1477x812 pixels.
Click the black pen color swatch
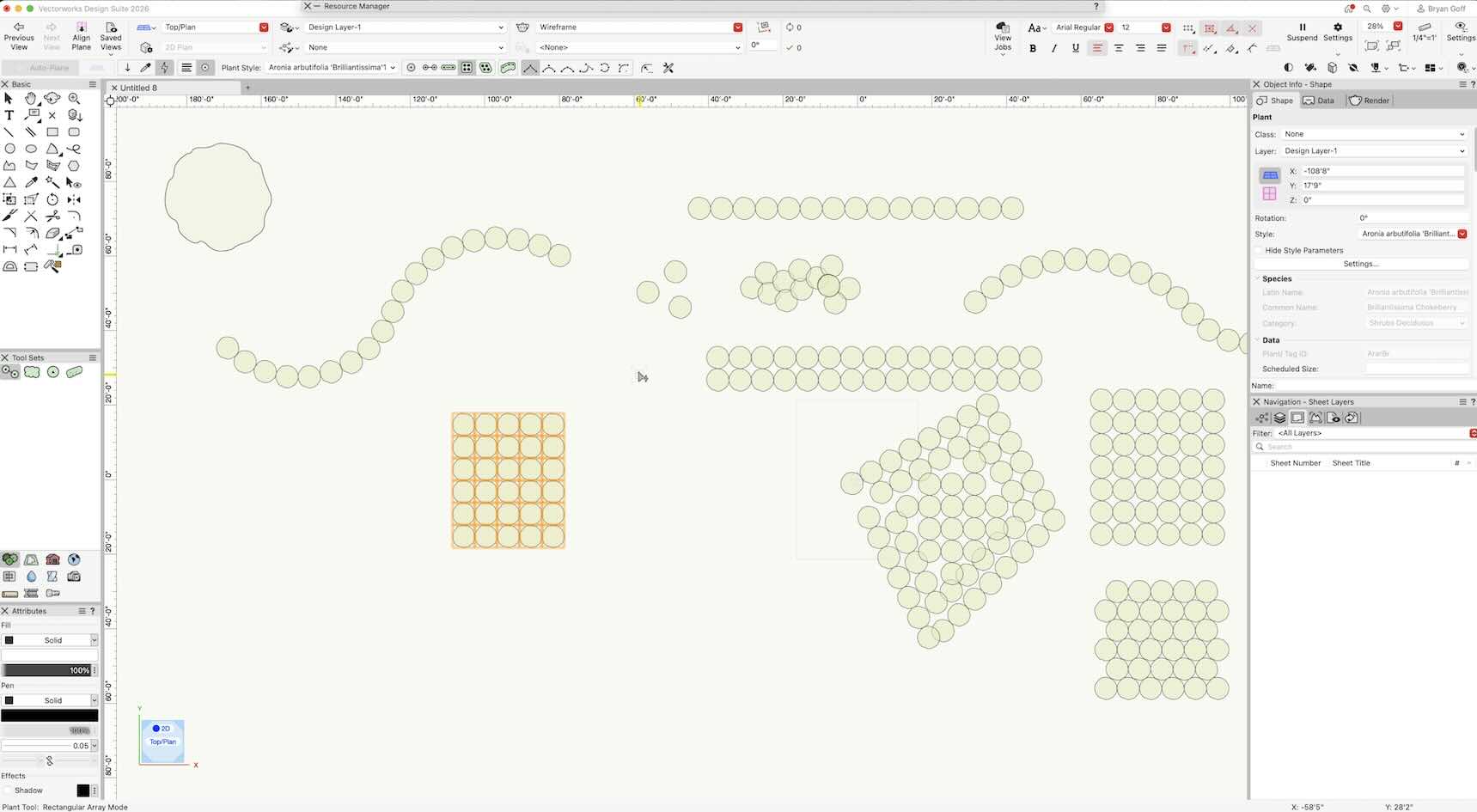point(49,715)
